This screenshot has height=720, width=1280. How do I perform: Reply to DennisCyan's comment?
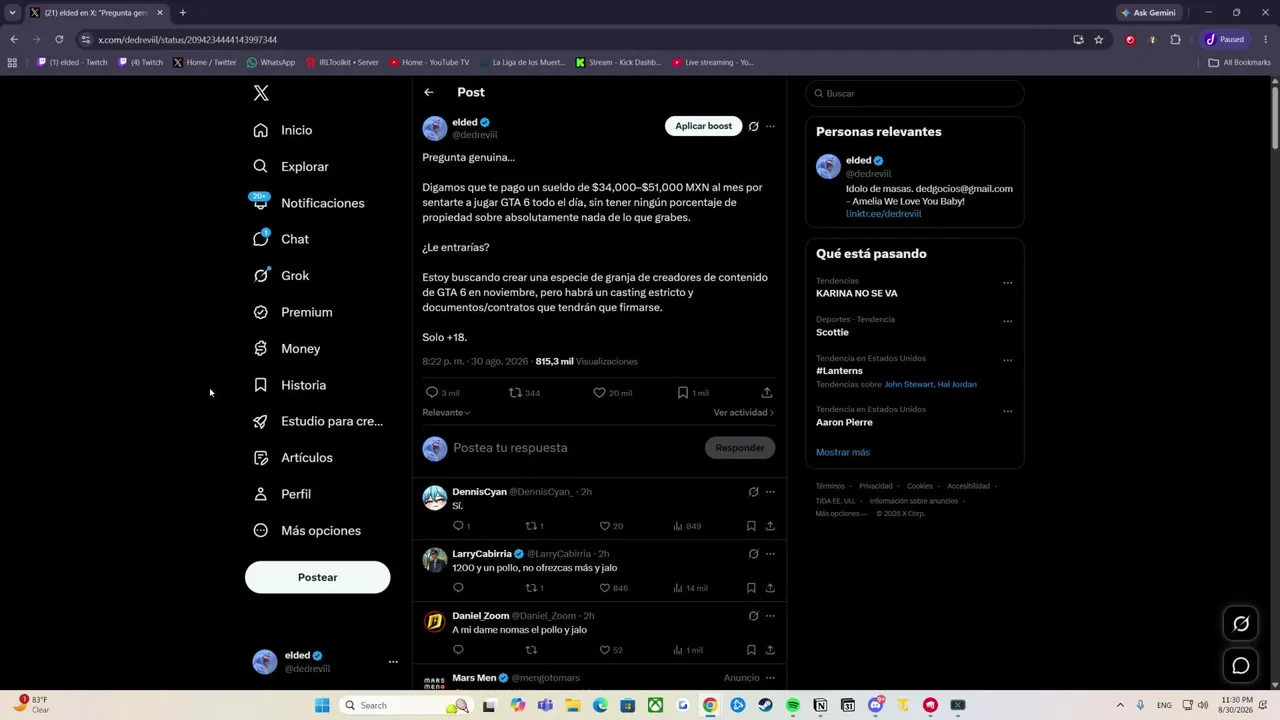[x=458, y=526]
